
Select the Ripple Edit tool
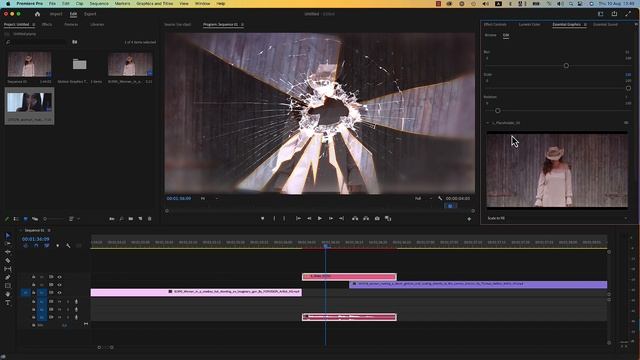tap(8, 252)
